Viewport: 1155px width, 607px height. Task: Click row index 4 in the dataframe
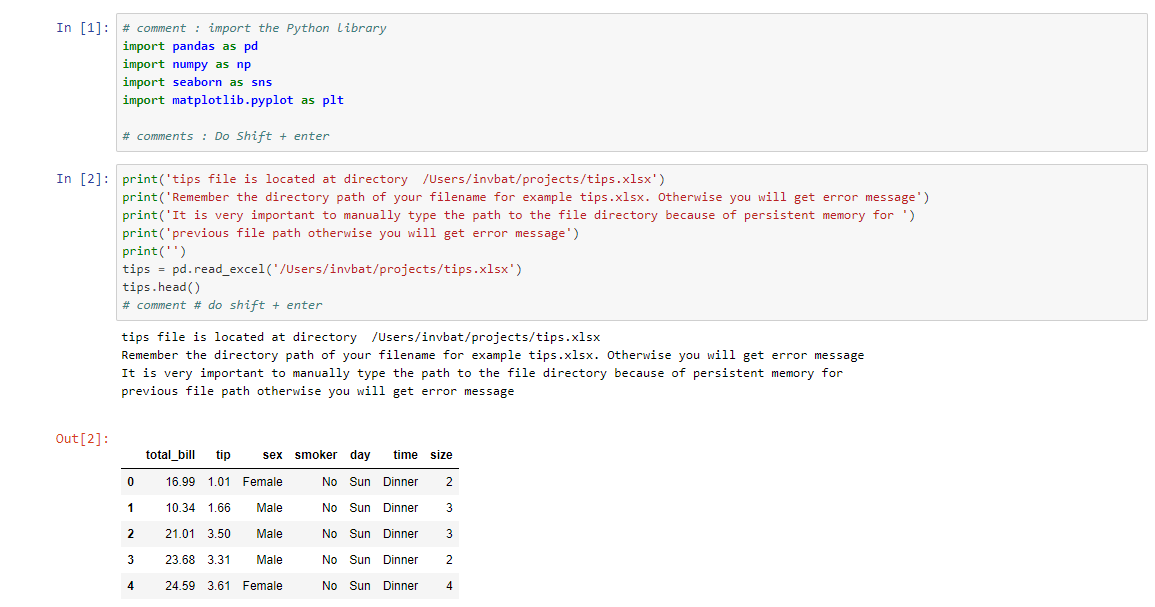pyautogui.click(x=130, y=586)
